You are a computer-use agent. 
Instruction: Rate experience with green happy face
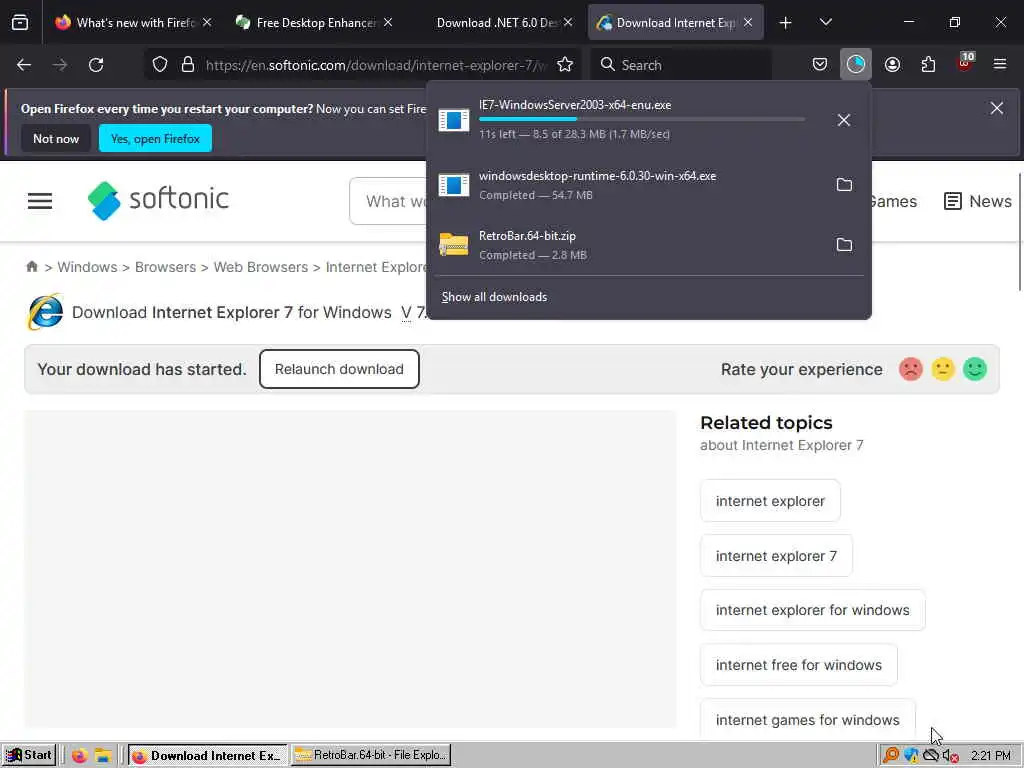(974, 369)
